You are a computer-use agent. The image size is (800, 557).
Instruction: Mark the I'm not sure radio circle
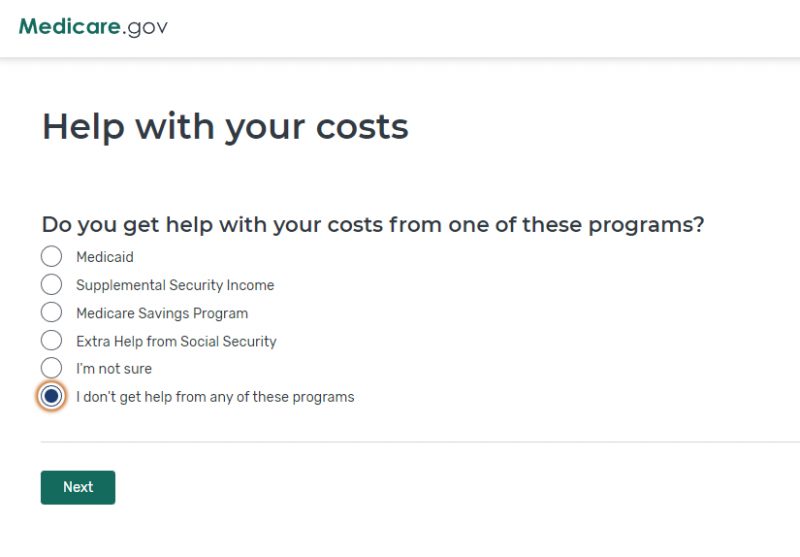(52, 368)
